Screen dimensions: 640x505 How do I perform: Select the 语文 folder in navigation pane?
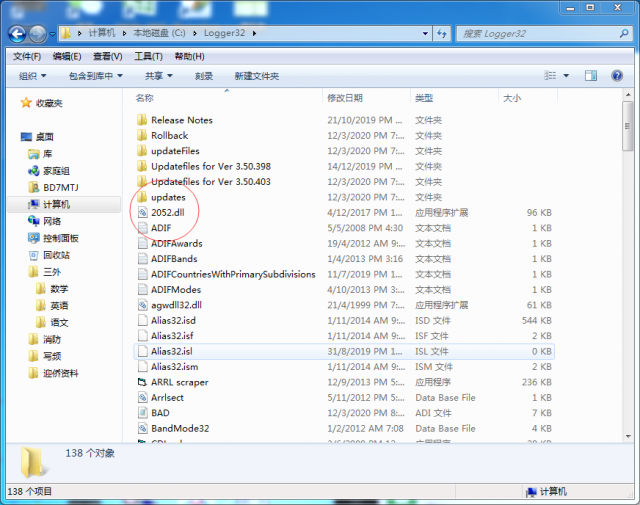pos(59,323)
